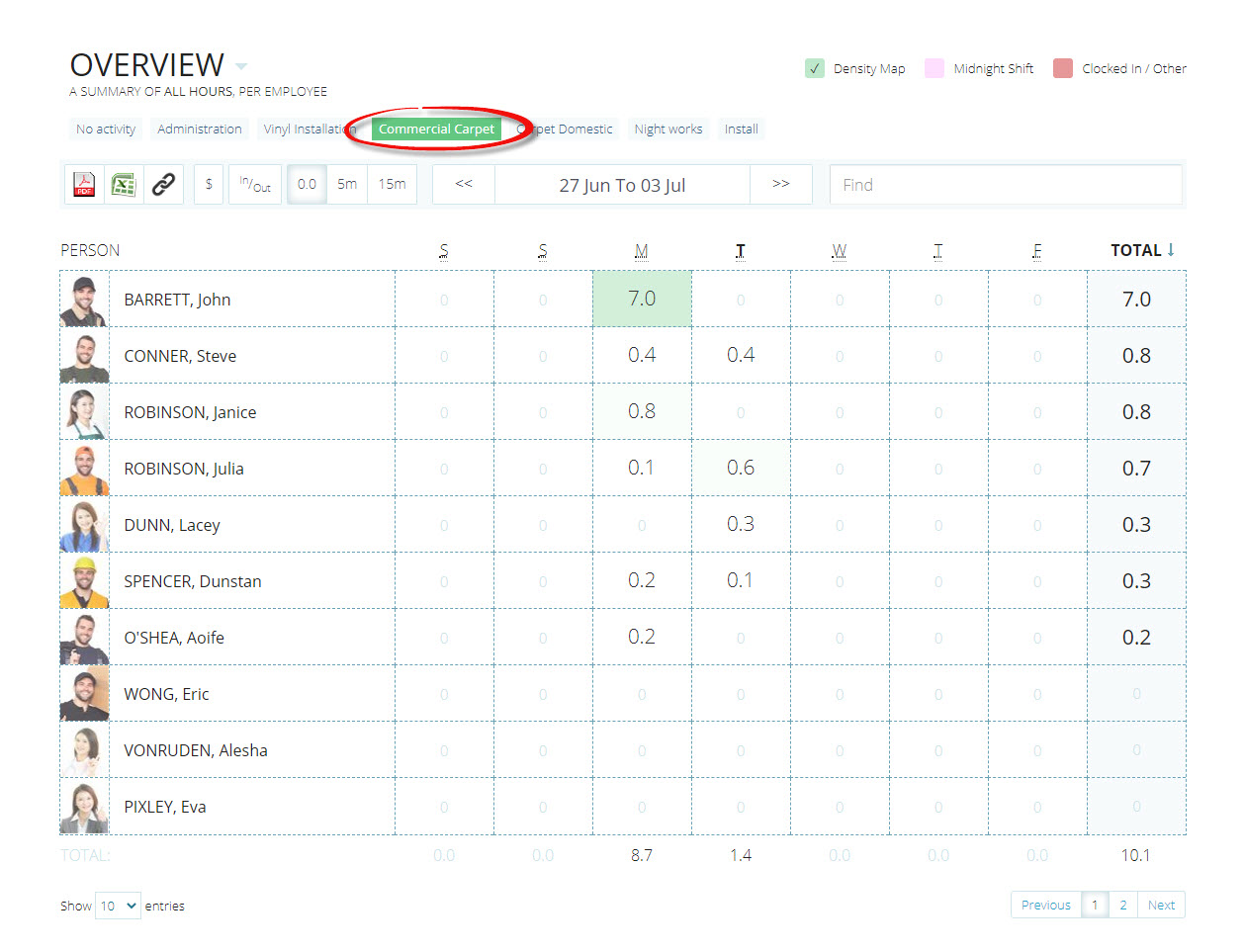The height and width of the screenshot is (952, 1245).
Task: Go to page 2 of results
Action: click(x=1123, y=905)
